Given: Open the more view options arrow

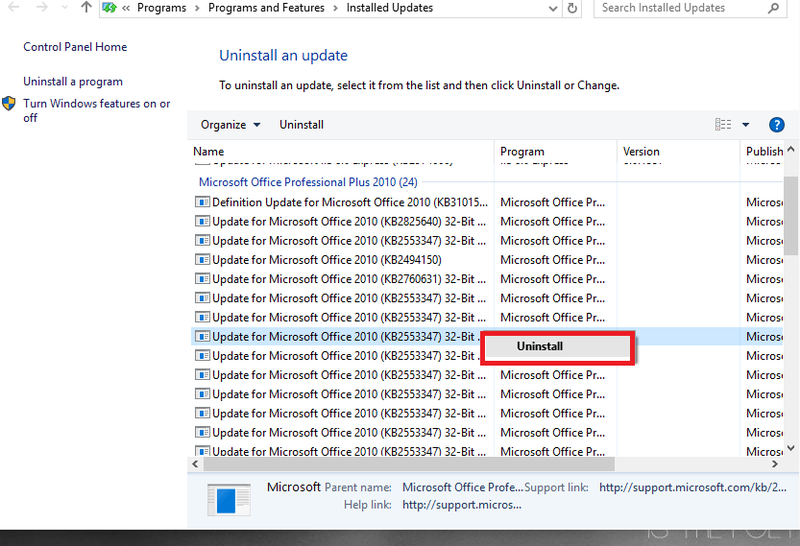Looking at the screenshot, I should click(745, 125).
